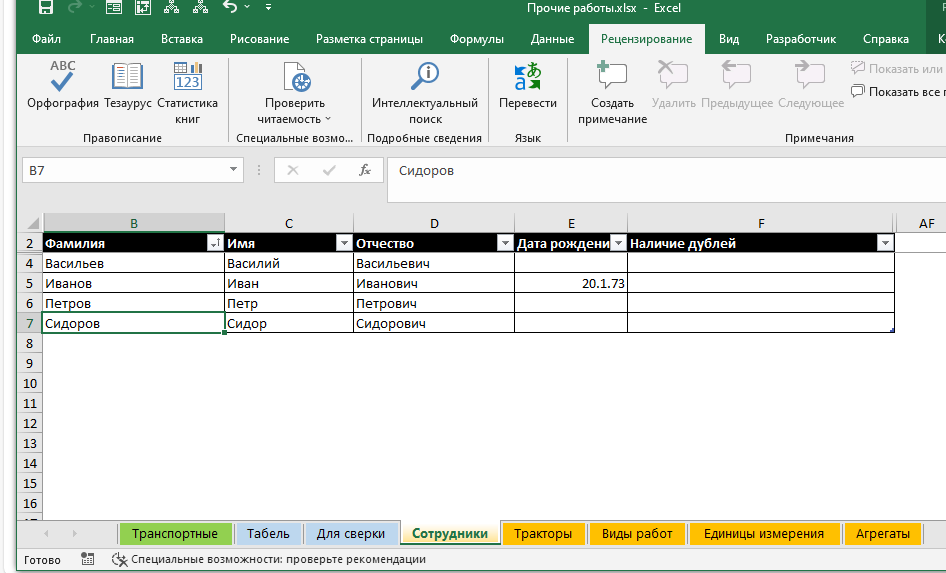
Task: Switch to the Разметка страницы tab
Action: 369,39
